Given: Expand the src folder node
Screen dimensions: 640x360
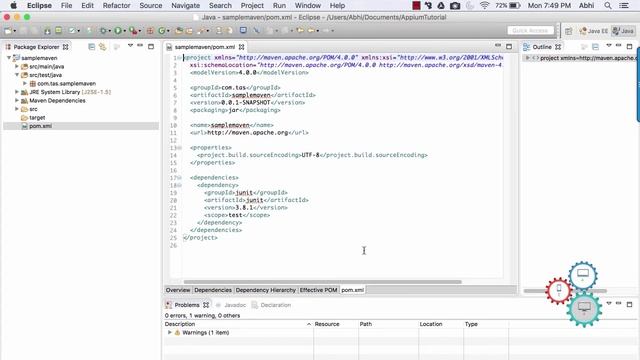Looking at the screenshot, I should tap(17, 109).
